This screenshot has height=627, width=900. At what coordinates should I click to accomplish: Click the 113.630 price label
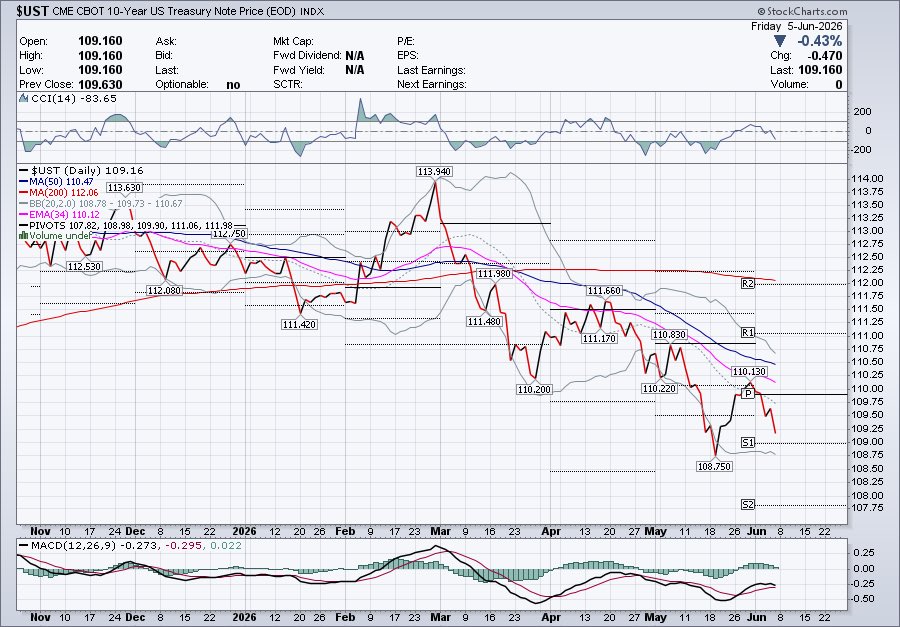pos(124,187)
